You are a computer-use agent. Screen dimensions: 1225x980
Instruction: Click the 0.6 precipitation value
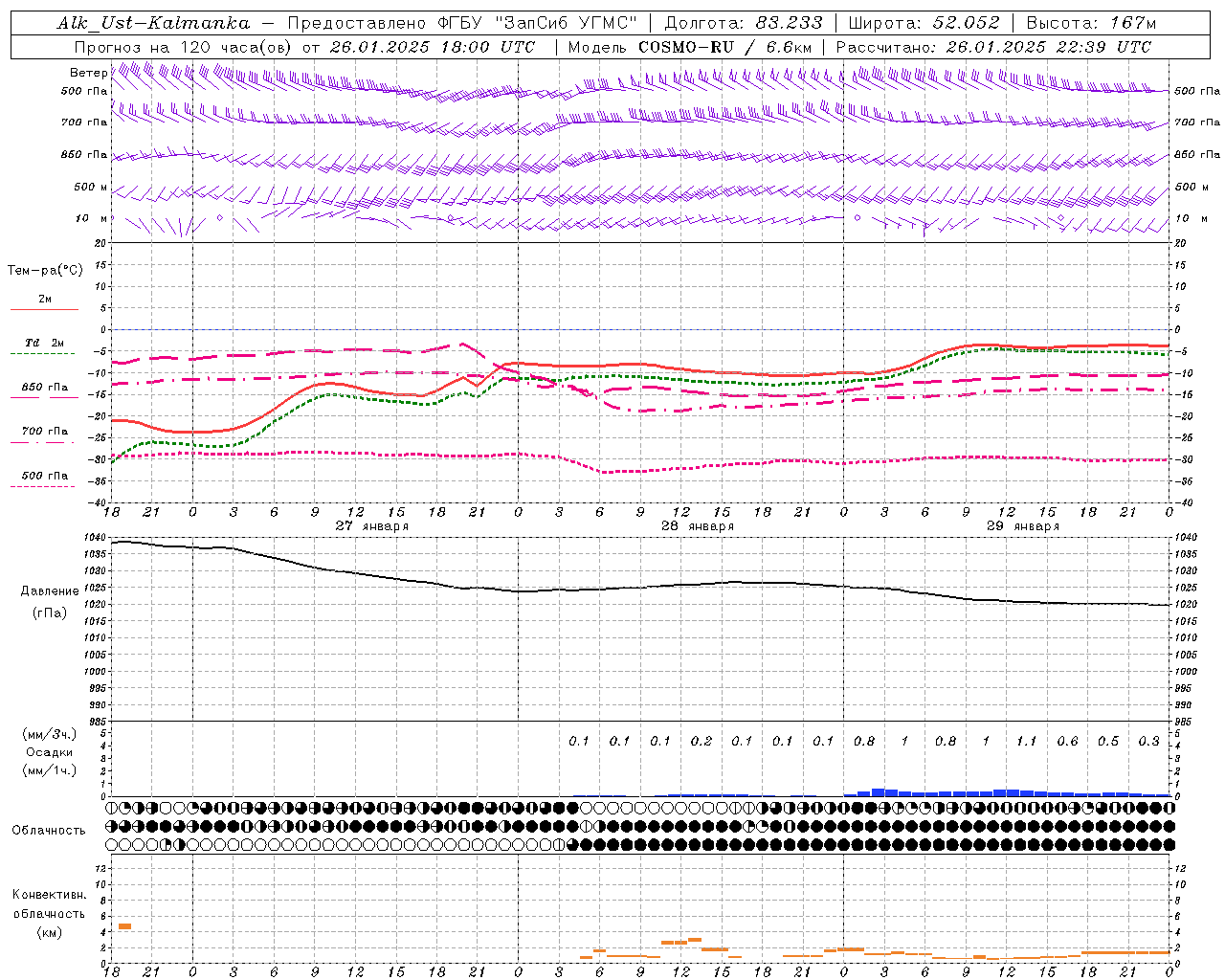[x=1068, y=742]
